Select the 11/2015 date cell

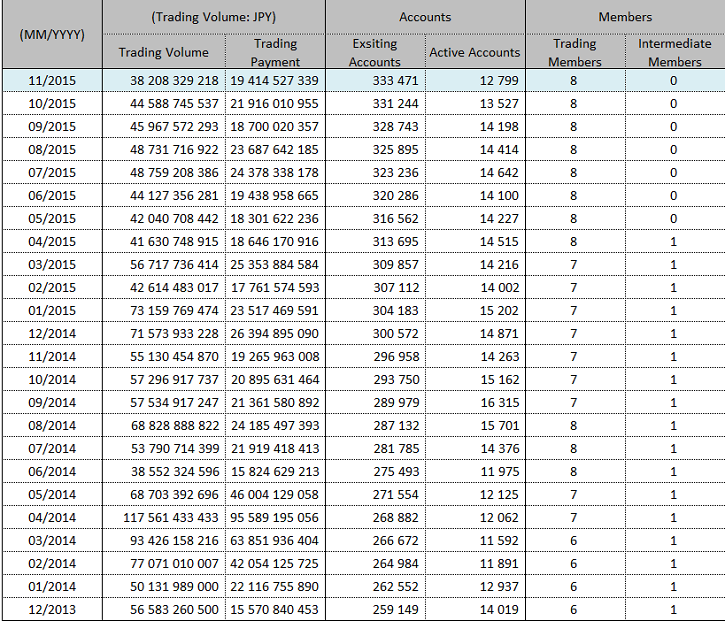(x=52, y=80)
